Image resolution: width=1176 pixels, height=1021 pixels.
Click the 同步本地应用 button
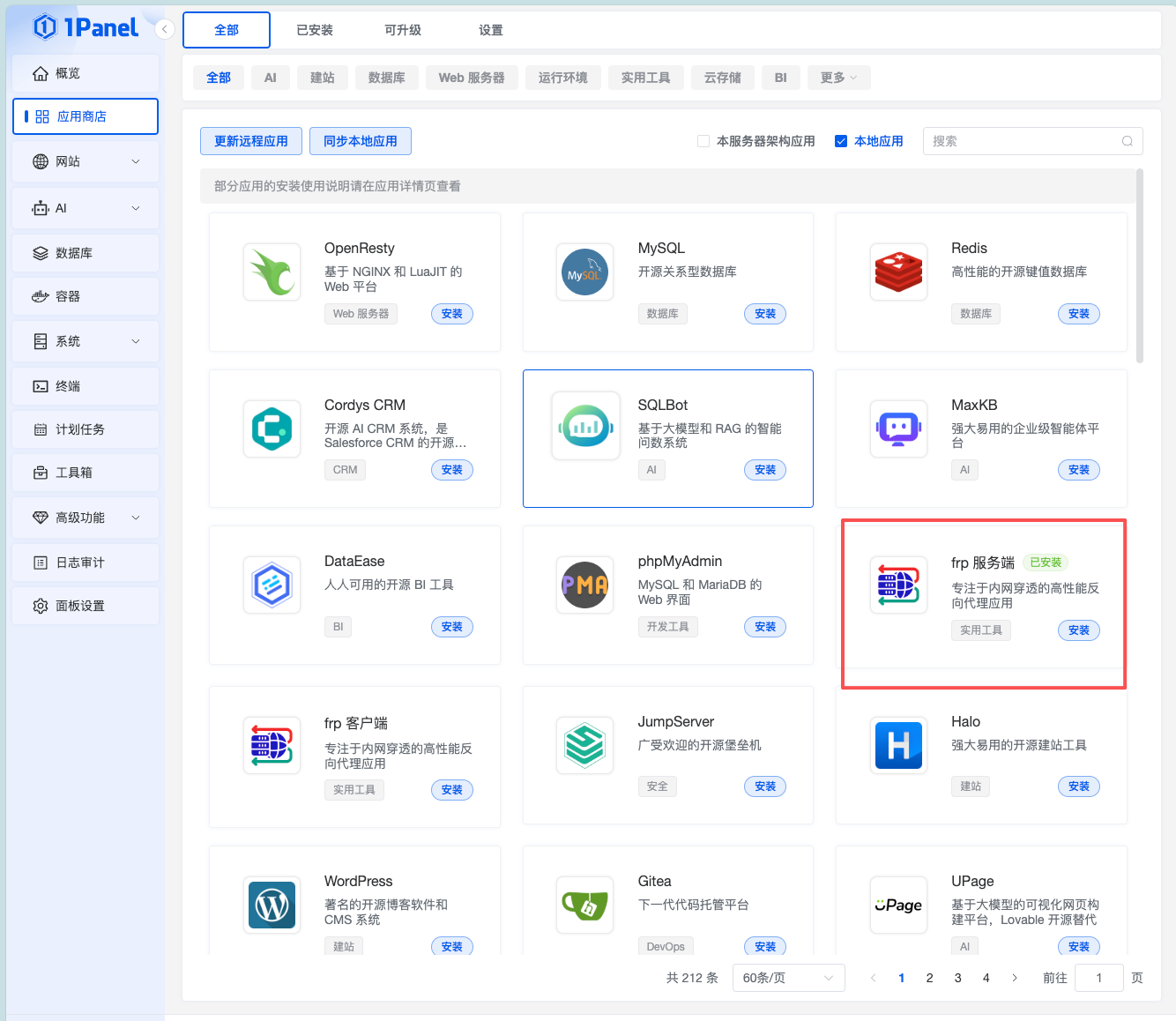(360, 141)
